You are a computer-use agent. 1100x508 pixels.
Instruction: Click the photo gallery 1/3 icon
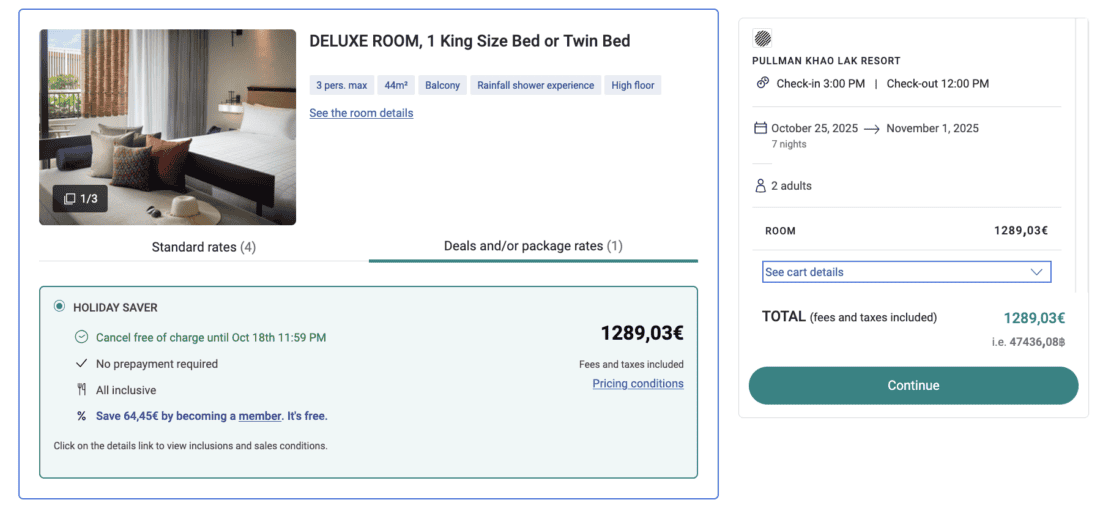pos(70,199)
